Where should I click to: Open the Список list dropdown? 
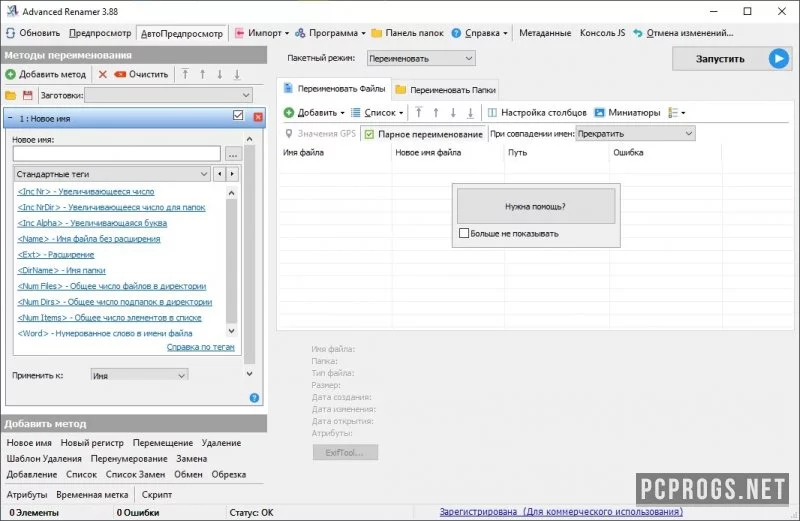tap(377, 113)
